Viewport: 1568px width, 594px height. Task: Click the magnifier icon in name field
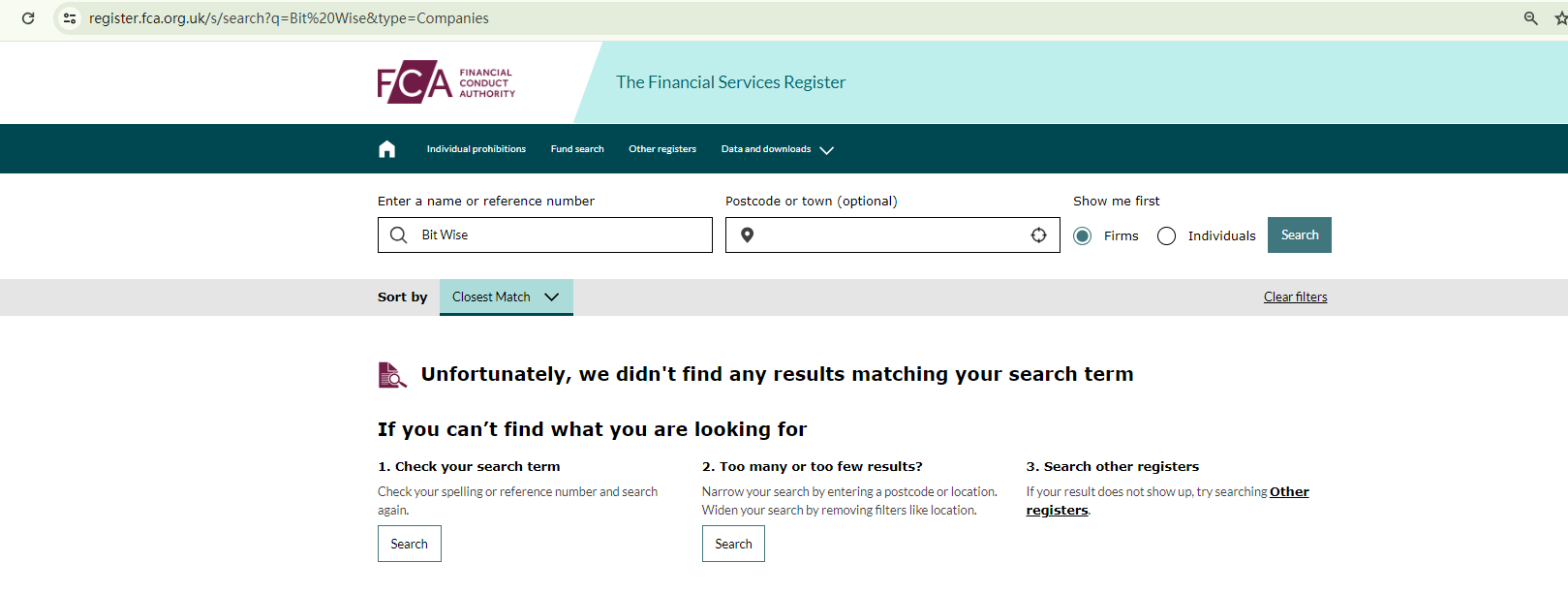click(398, 234)
